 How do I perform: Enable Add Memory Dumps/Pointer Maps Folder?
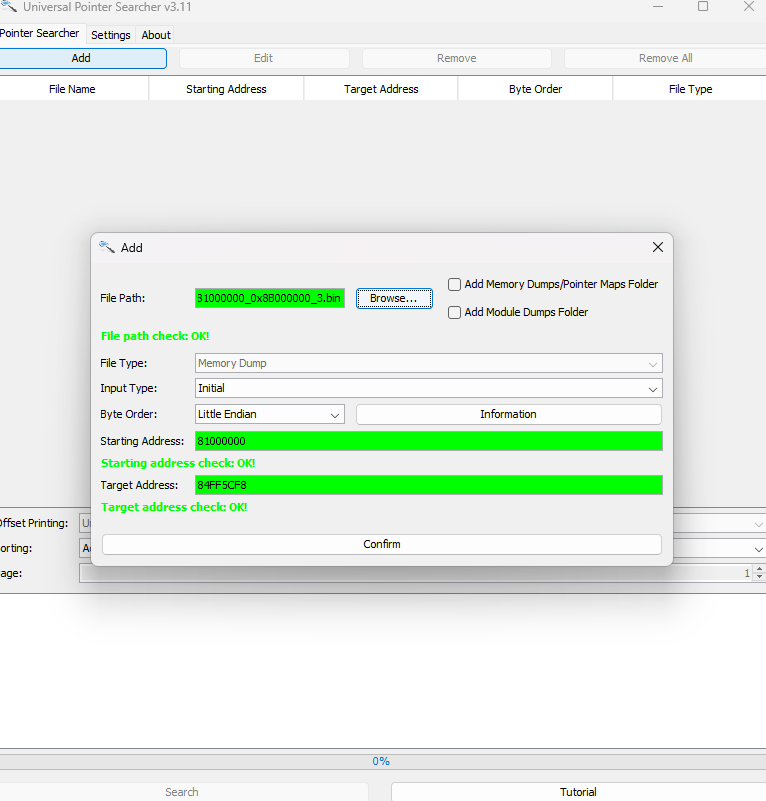click(454, 284)
